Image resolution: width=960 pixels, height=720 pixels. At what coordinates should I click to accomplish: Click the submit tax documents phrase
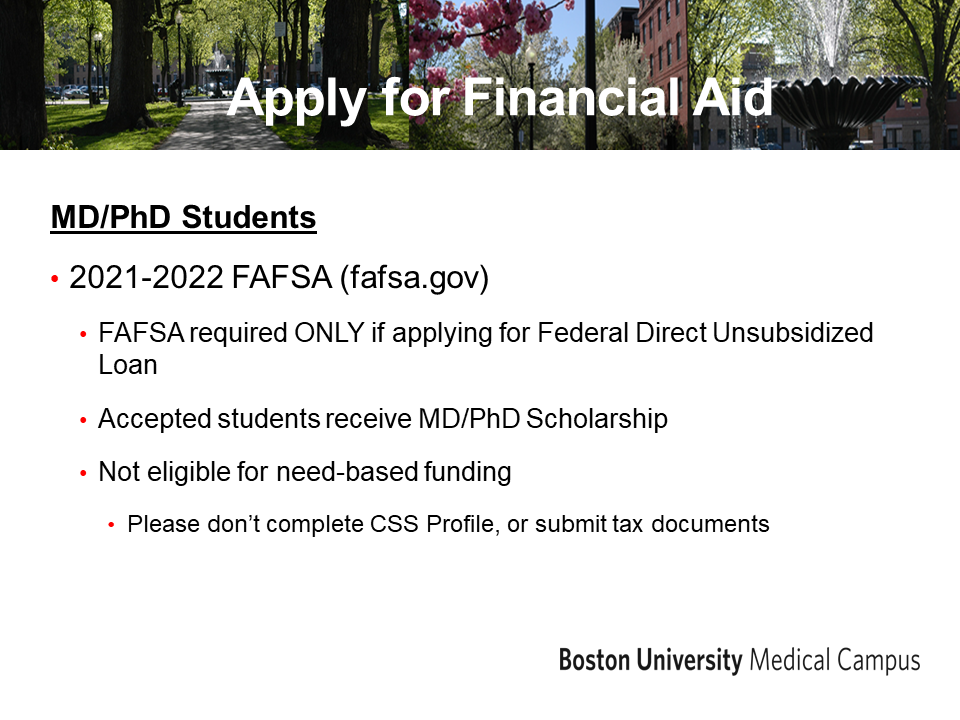652,524
